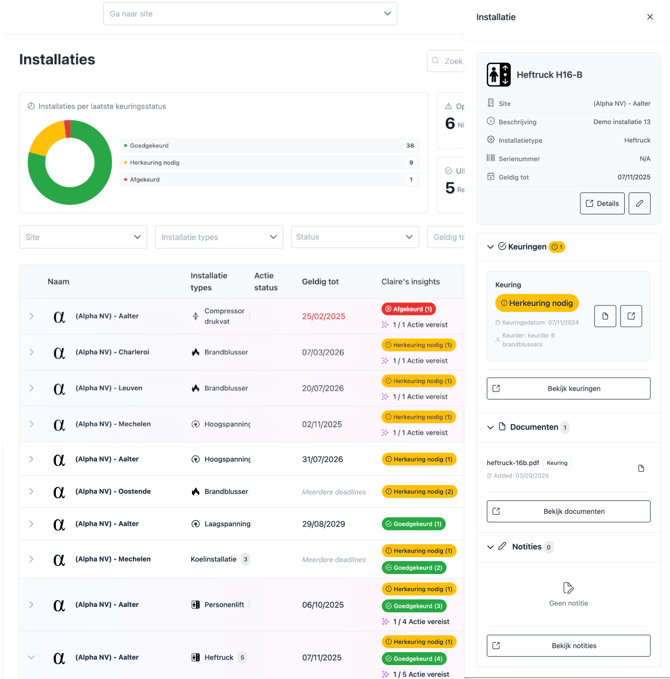
Task: Click the Bekijk notities button
Action: pyautogui.click(x=568, y=646)
